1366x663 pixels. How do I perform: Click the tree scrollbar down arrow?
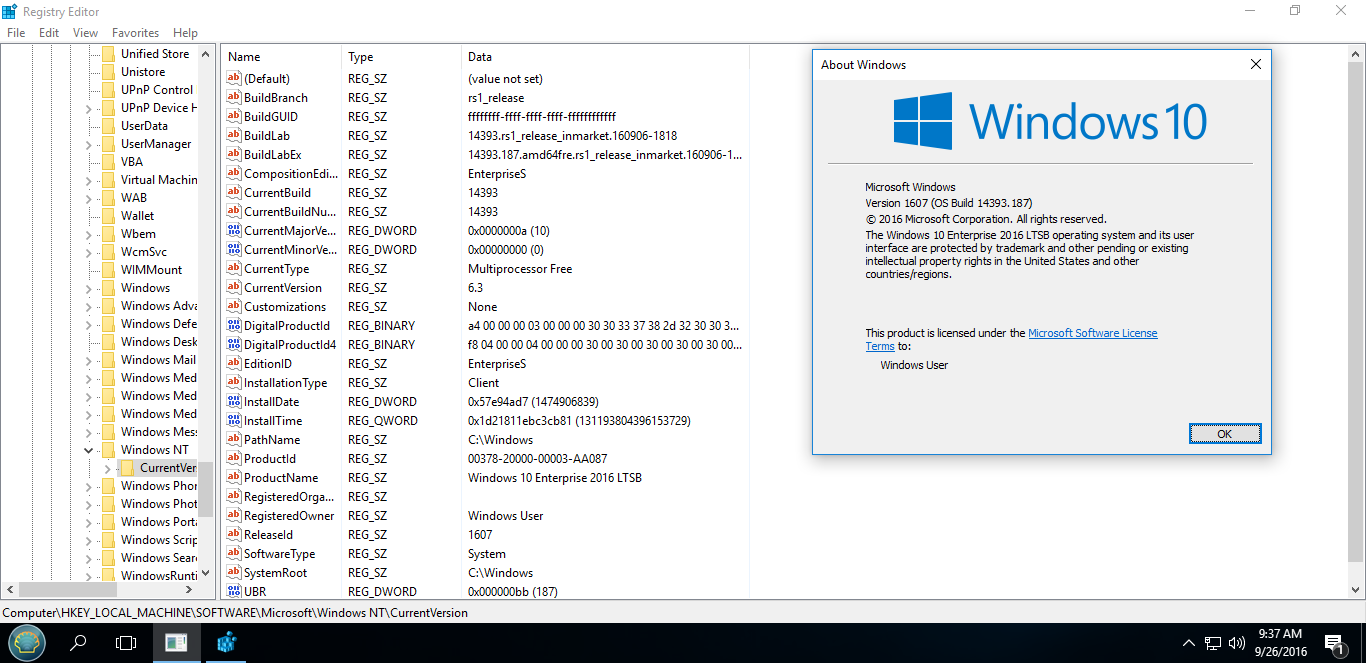tap(206, 573)
